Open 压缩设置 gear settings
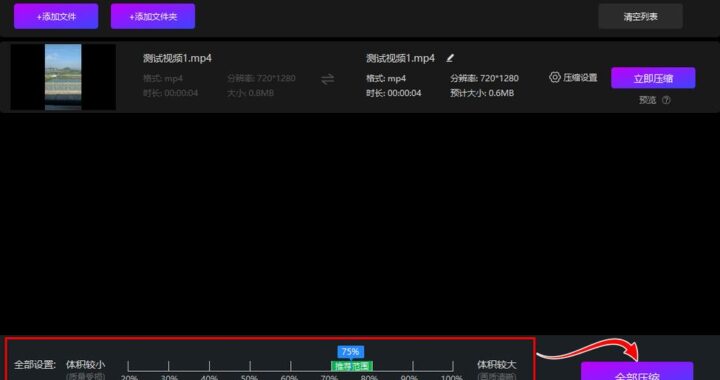 point(573,78)
